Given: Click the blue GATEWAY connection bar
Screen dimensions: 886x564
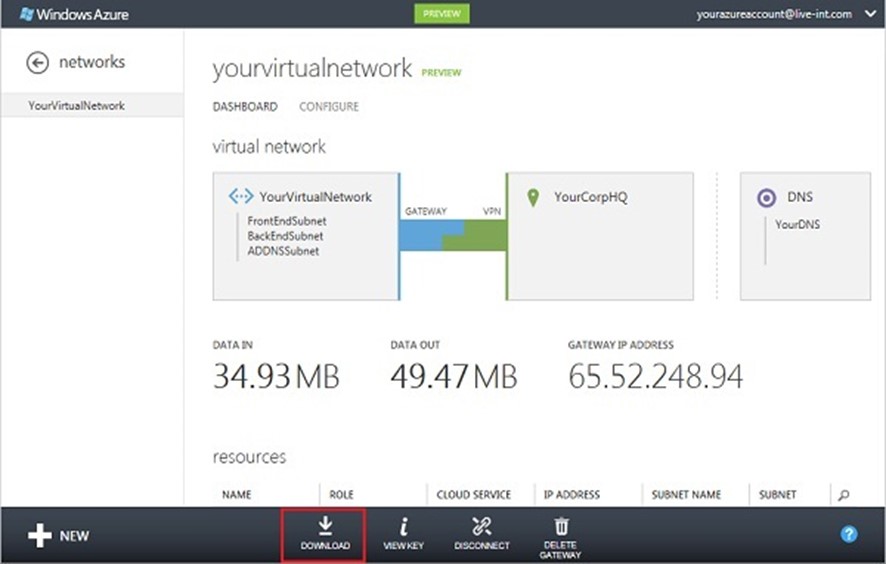Looking at the screenshot, I should click(x=427, y=235).
